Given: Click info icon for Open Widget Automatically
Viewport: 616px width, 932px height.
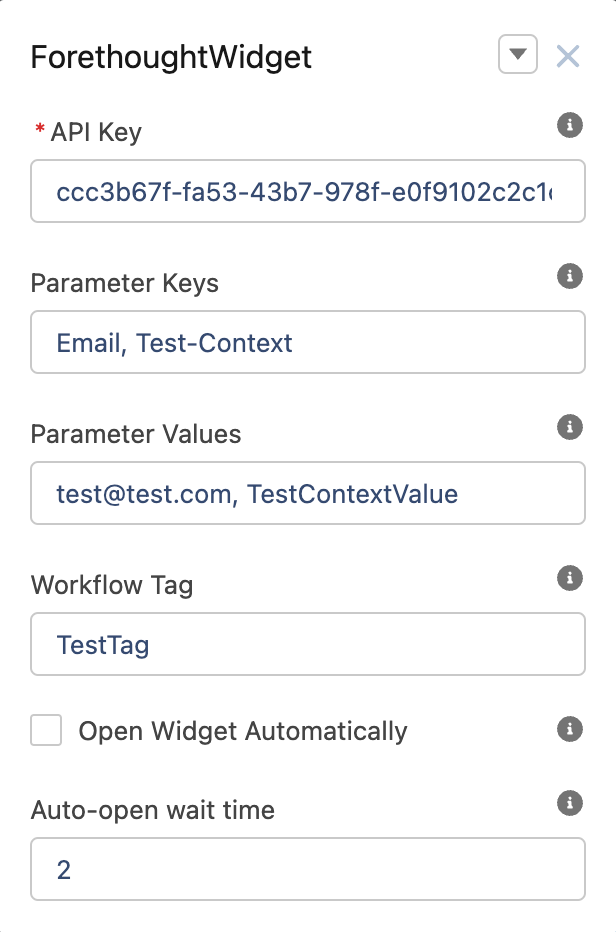Looking at the screenshot, I should coord(570,729).
